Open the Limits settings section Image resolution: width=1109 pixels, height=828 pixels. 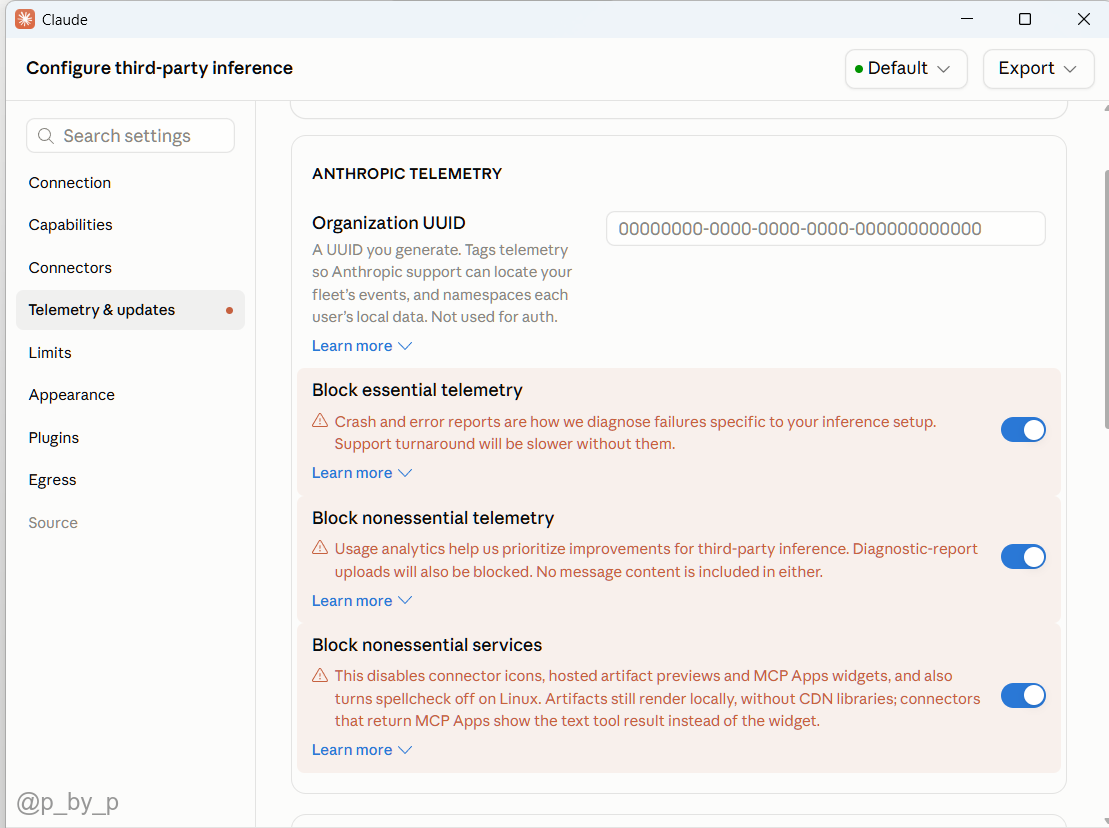[130, 352]
